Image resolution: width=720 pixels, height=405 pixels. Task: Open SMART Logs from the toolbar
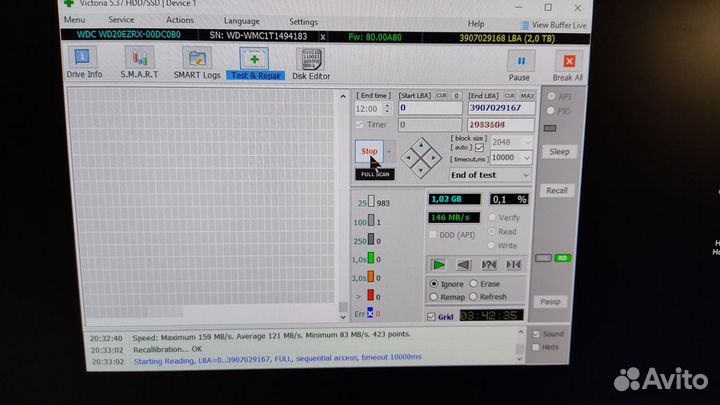196,63
